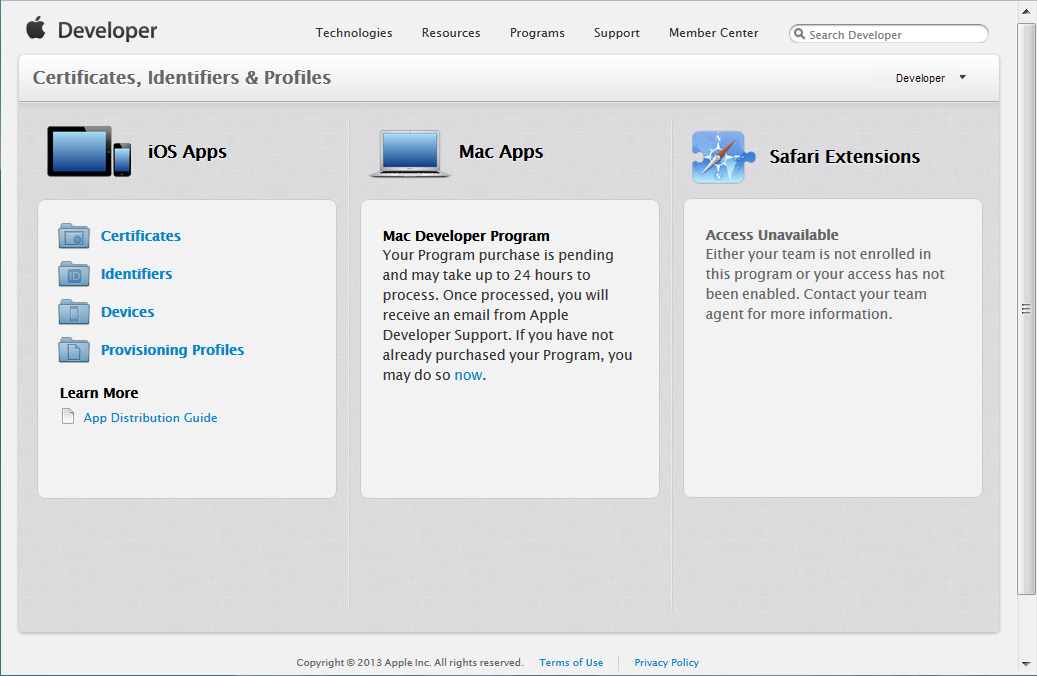Image resolution: width=1037 pixels, height=676 pixels.
Task: Open the Support menu item
Action: point(616,33)
